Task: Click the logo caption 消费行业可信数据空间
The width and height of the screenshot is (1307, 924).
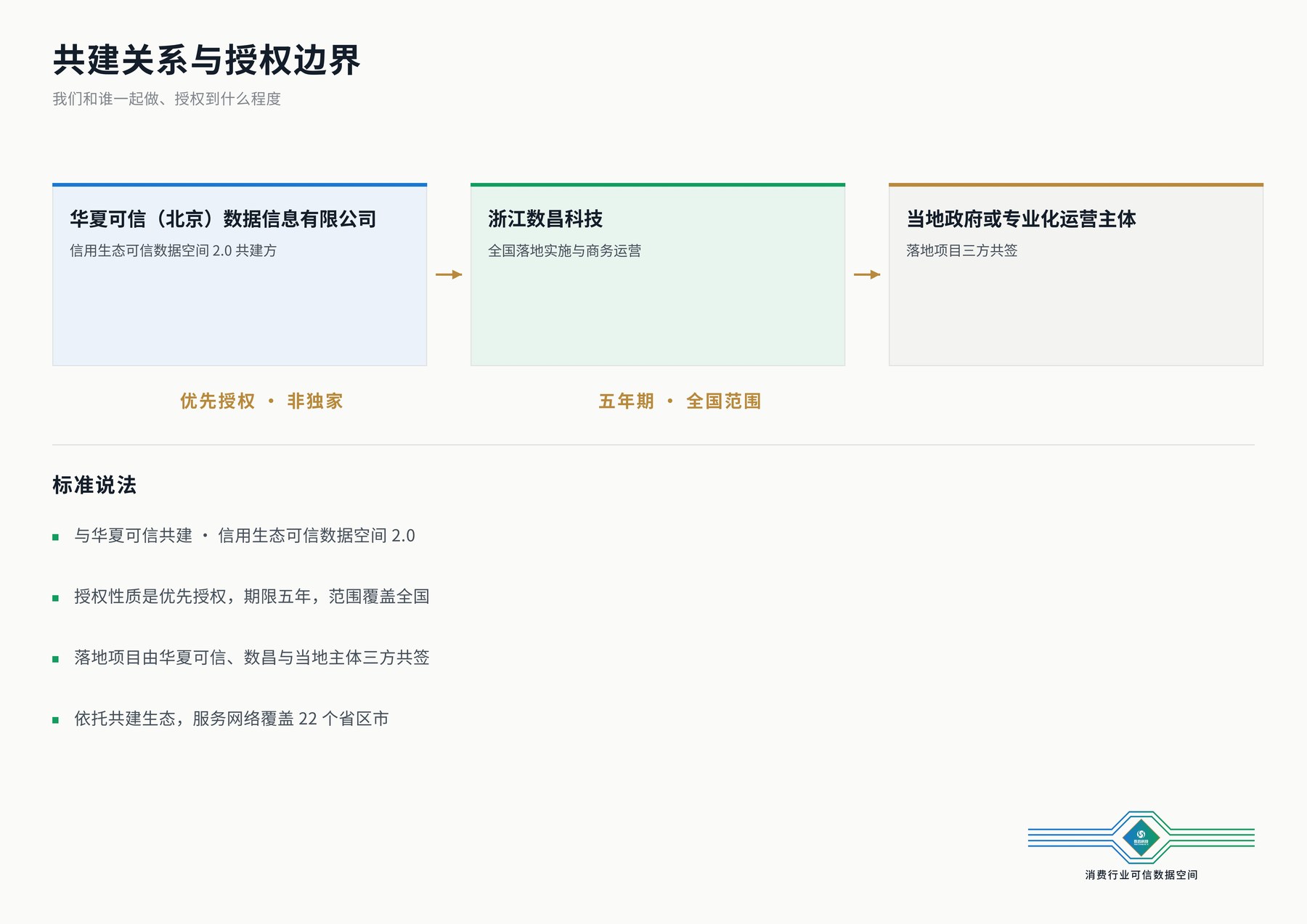Action: tap(1141, 875)
